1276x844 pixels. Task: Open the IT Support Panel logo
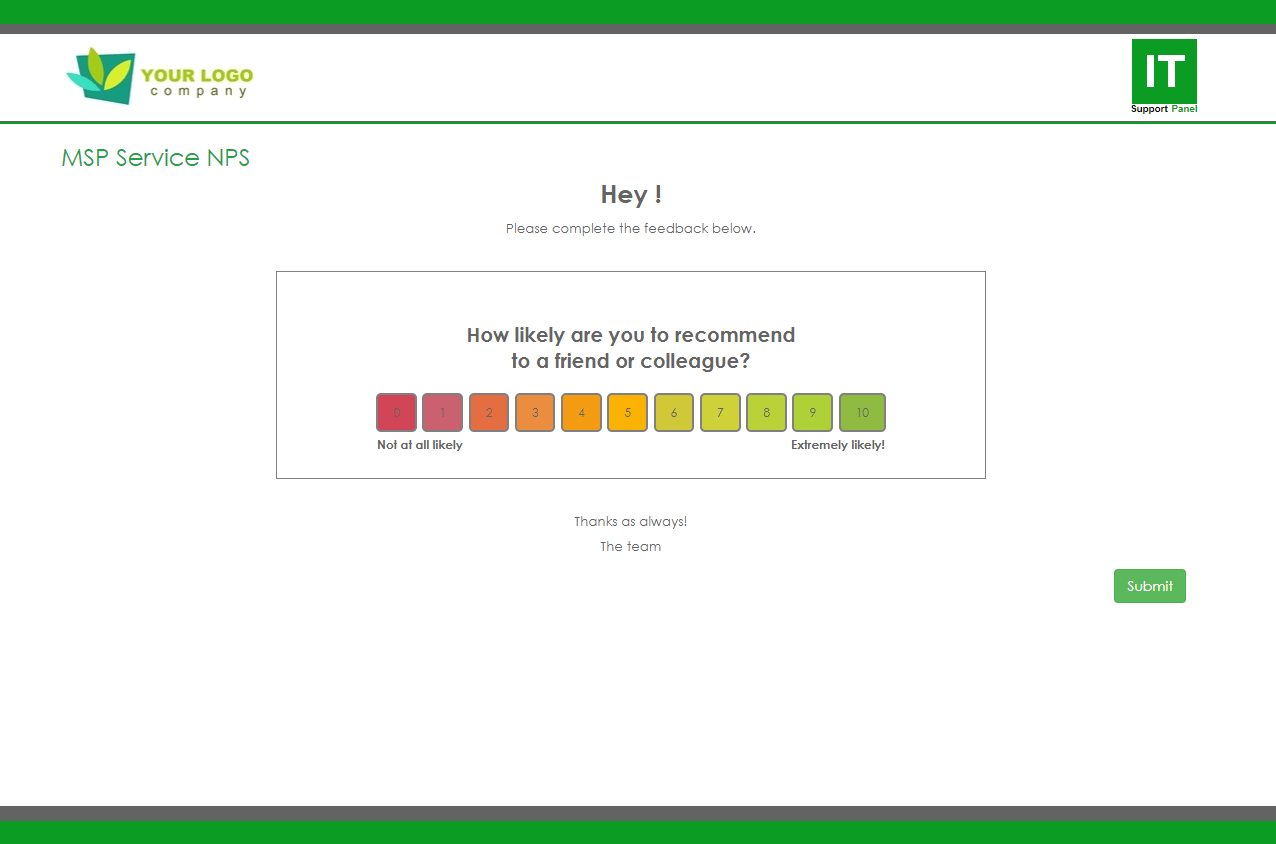click(1164, 76)
